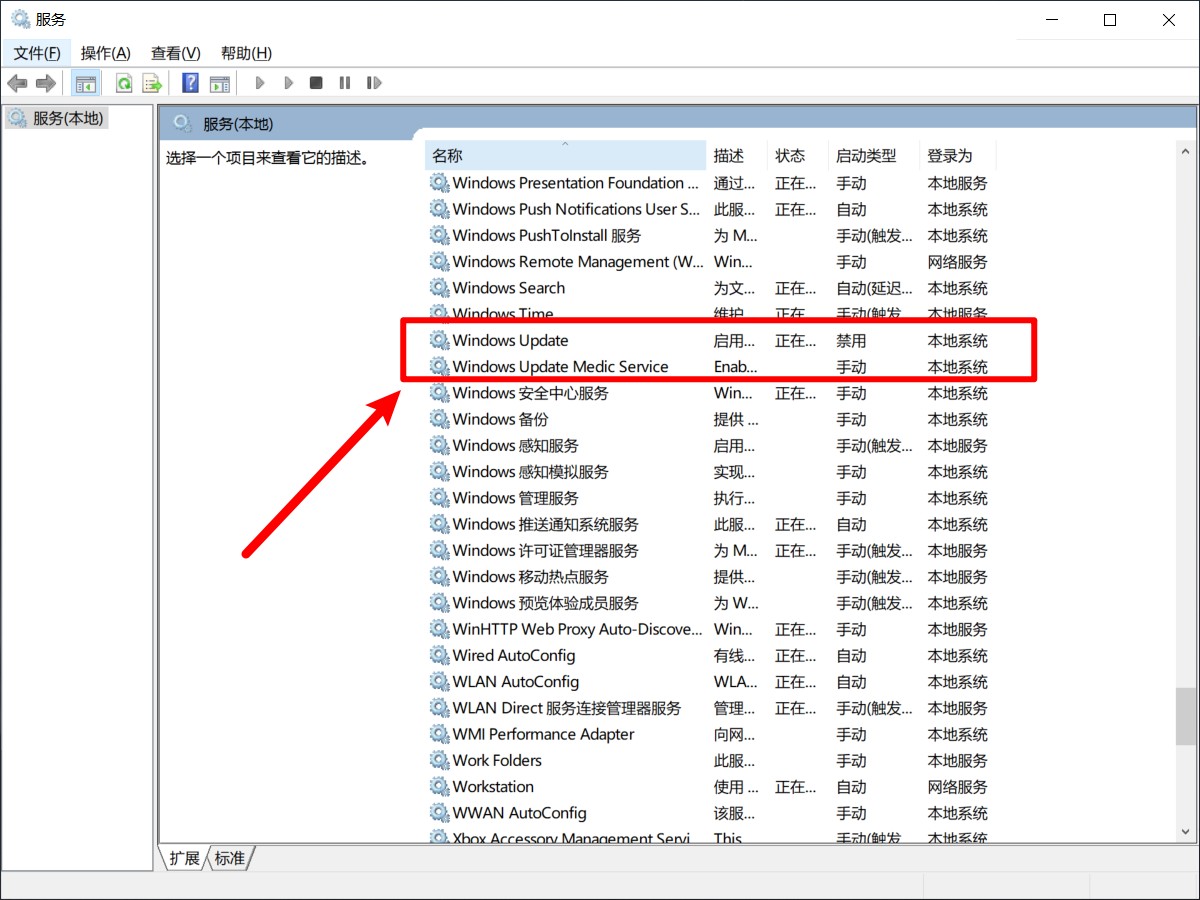Click the Back navigation arrow
The width and height of the screenshot is (1200, 900).
tap(17, 82)
